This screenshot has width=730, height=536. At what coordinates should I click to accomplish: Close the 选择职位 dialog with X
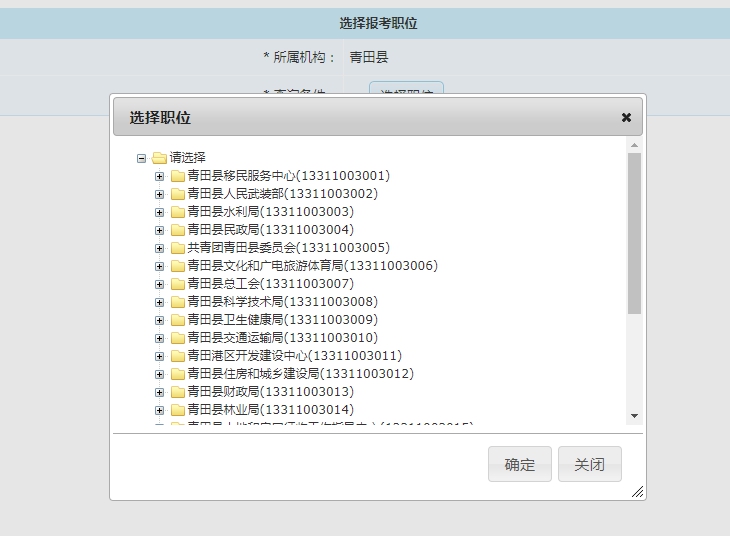click(x=626, y=117)
